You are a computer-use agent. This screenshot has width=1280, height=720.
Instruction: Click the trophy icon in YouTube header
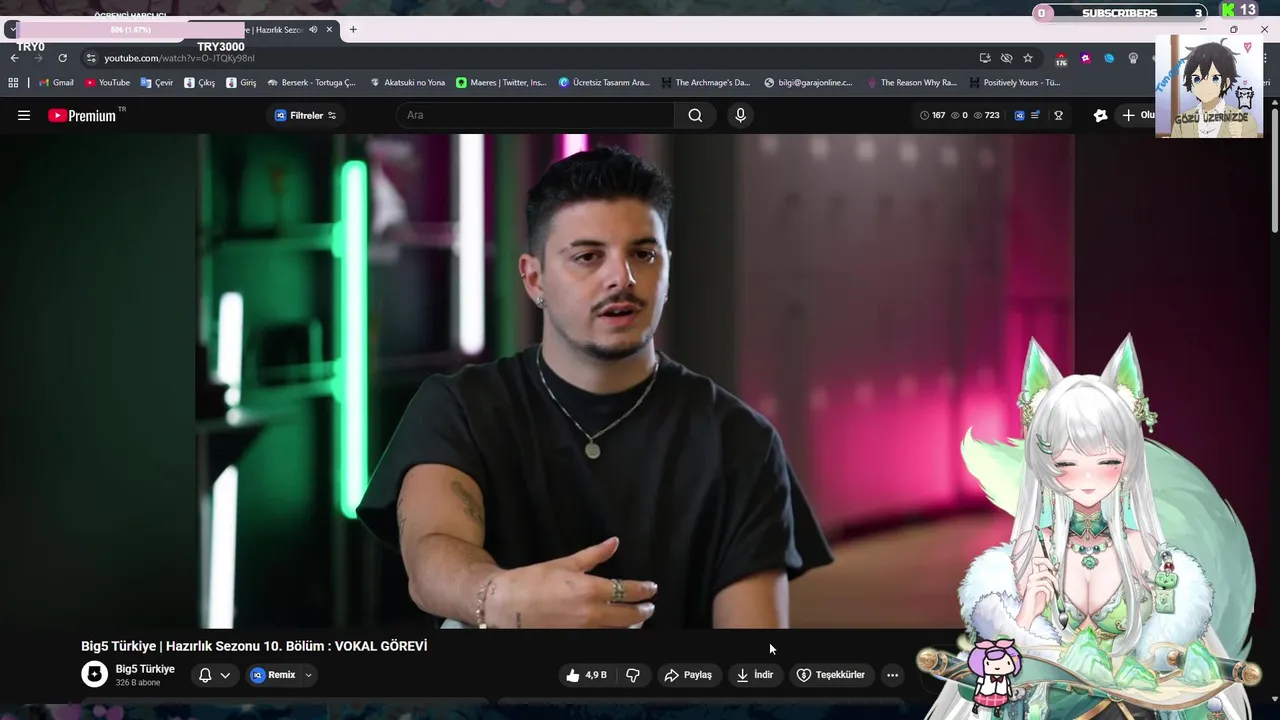[1058, 115]
